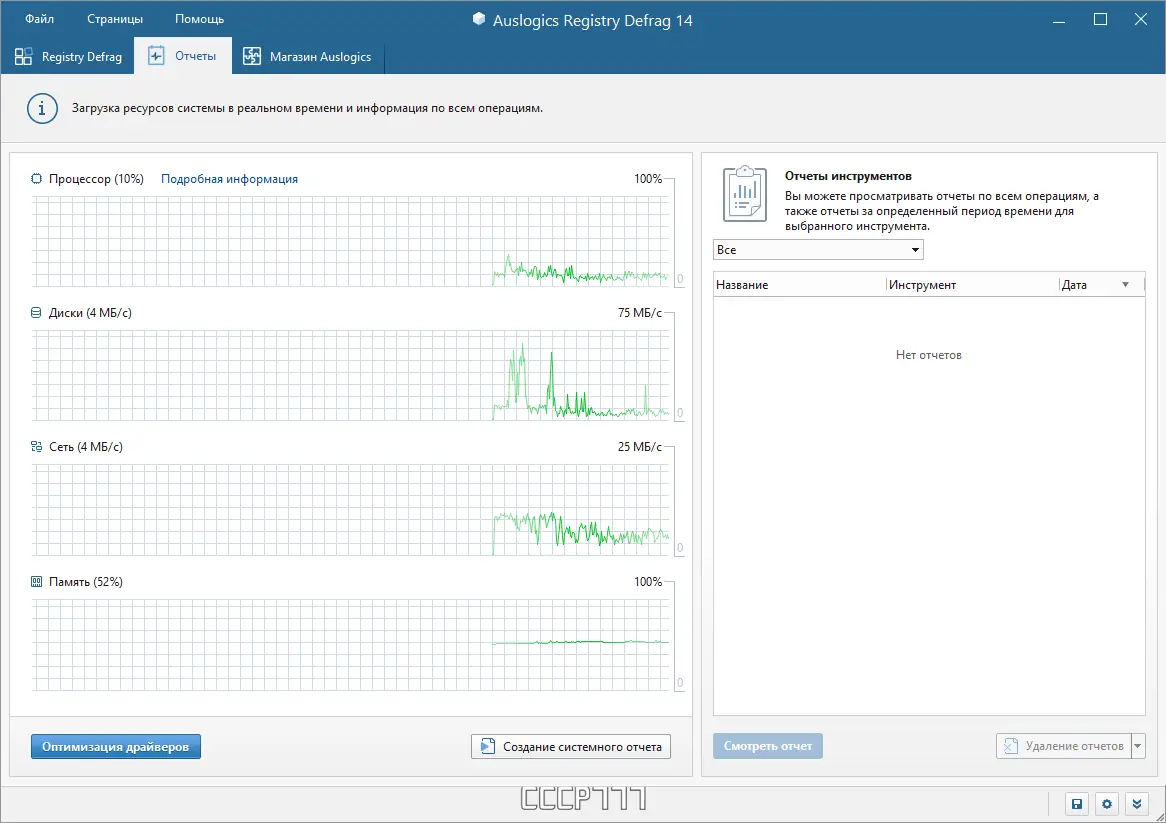Viewport: 1166px width, 823px height.
Task: Click the blue info circle icon
Action: tap(42, 109)
